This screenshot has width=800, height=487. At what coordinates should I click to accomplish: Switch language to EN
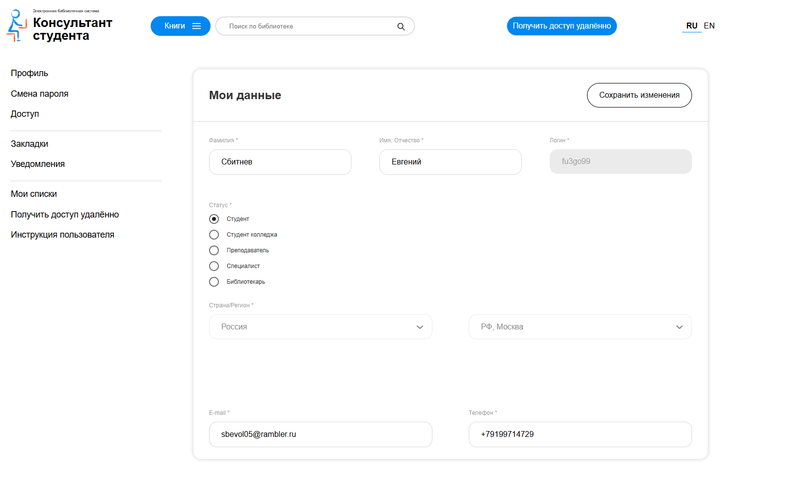coord(709,26)
